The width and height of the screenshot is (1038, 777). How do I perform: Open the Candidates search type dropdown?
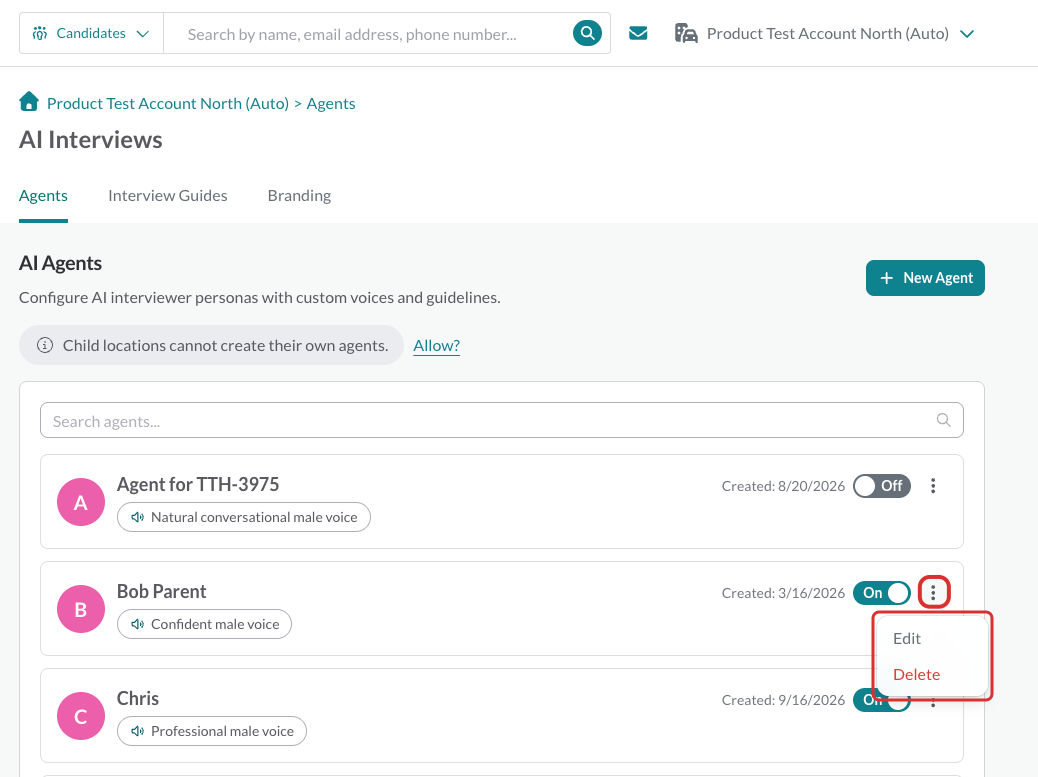[91, 33]
